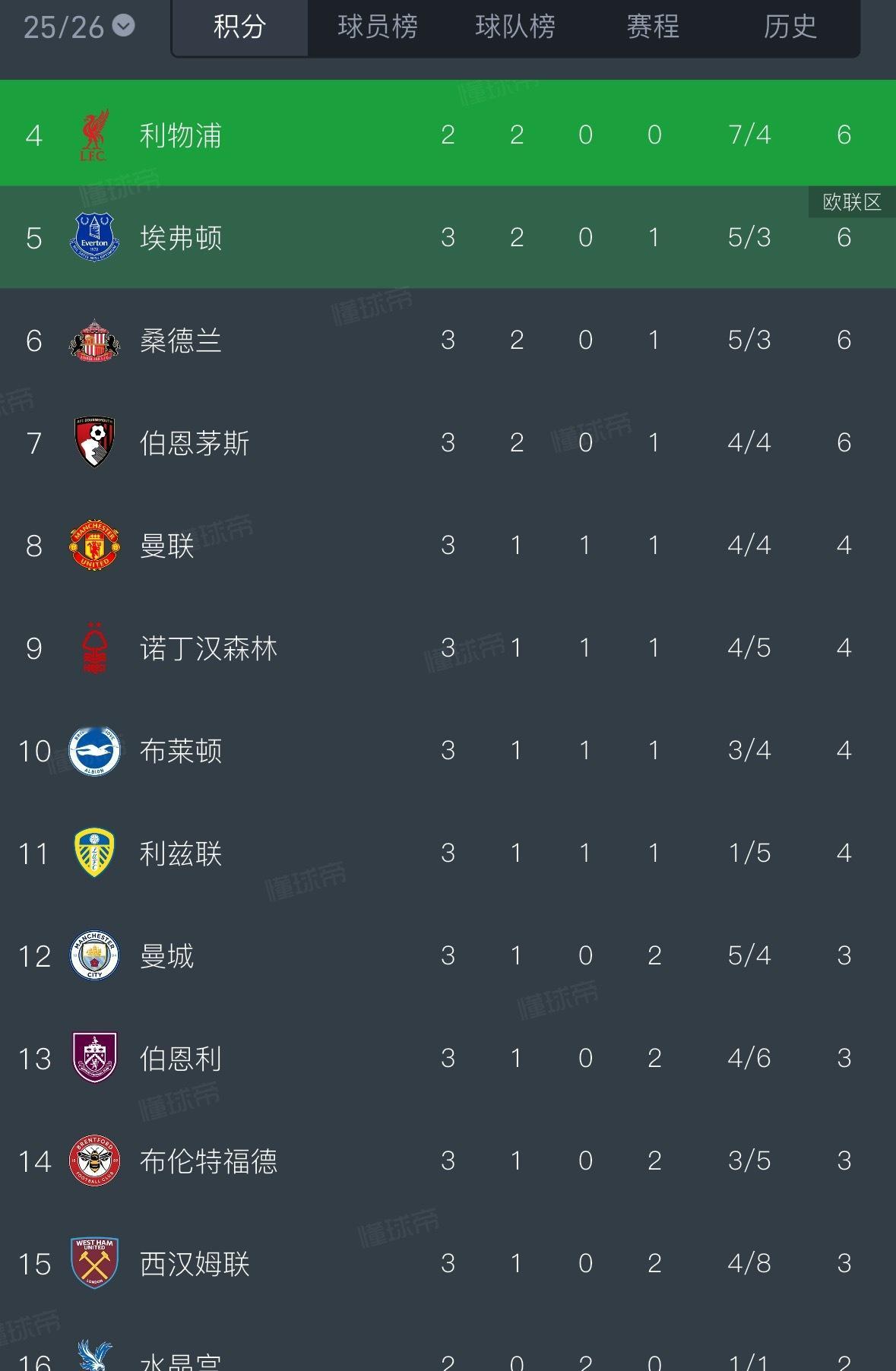The height and width of the screenshot is (1371, 896).
Task: Select the 积分 tab
Action: (240, 27)
